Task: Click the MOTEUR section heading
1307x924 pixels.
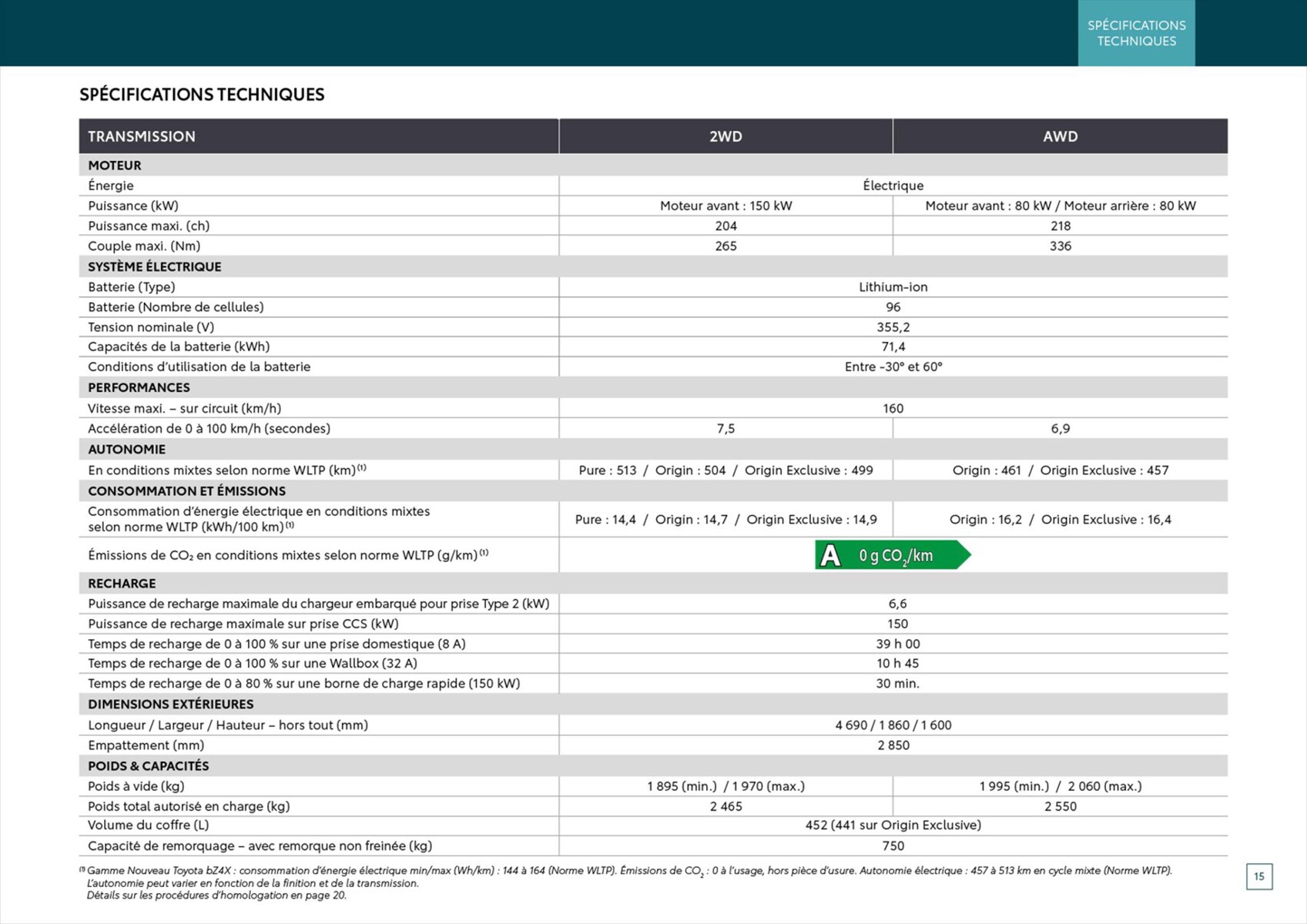Action: (x=115, y=166)
